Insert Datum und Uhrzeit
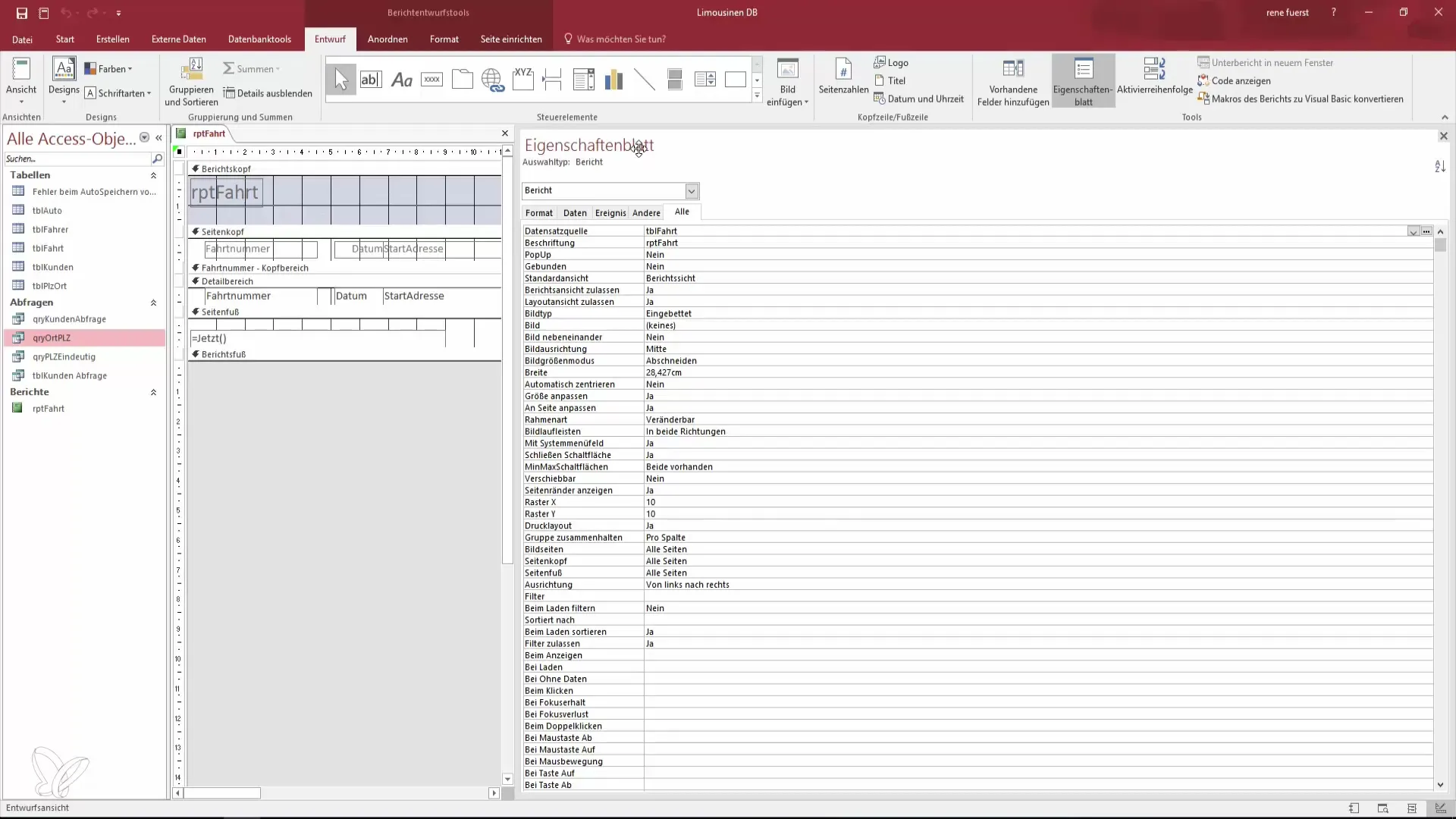Image resolution: width=1456 pixels, height=819 pixels. tap(918, 99)
